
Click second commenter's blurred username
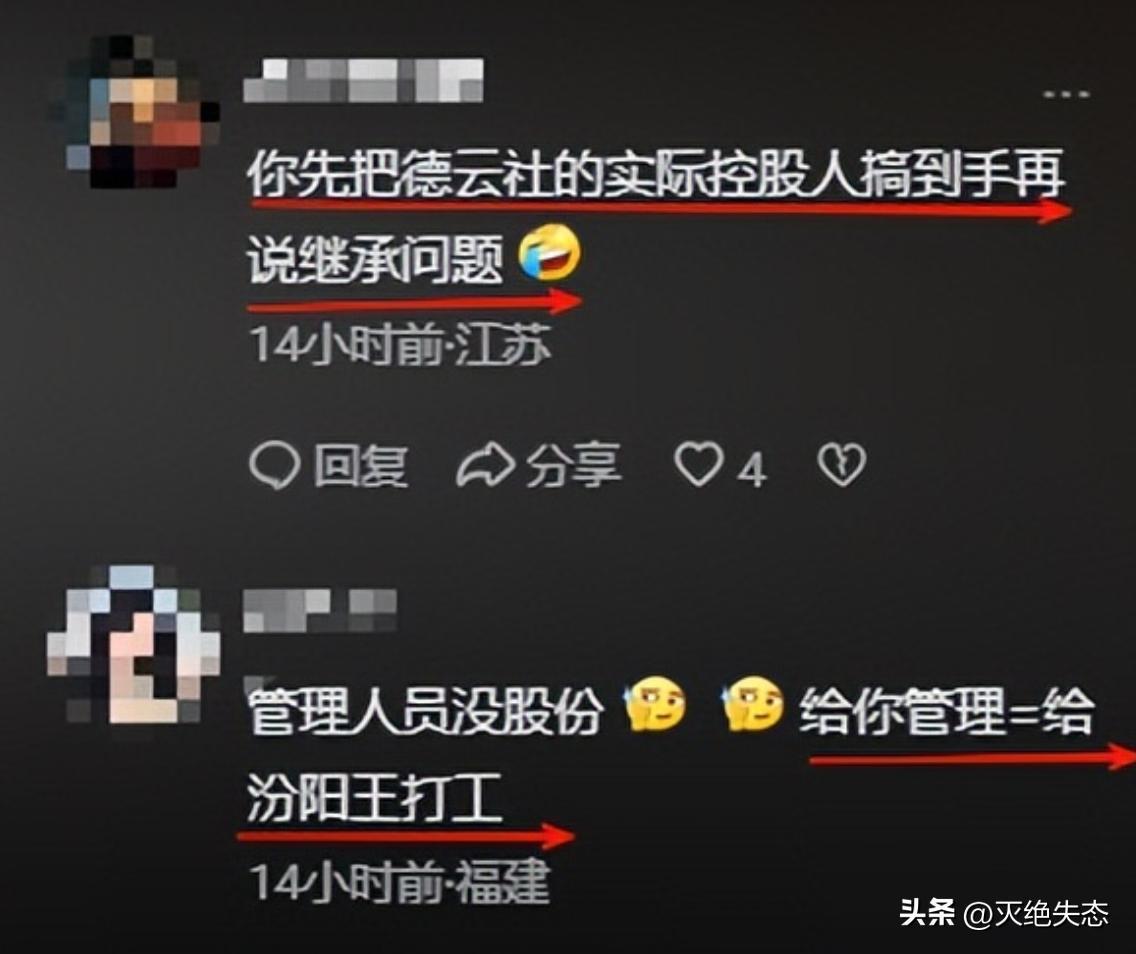[320, 611]
